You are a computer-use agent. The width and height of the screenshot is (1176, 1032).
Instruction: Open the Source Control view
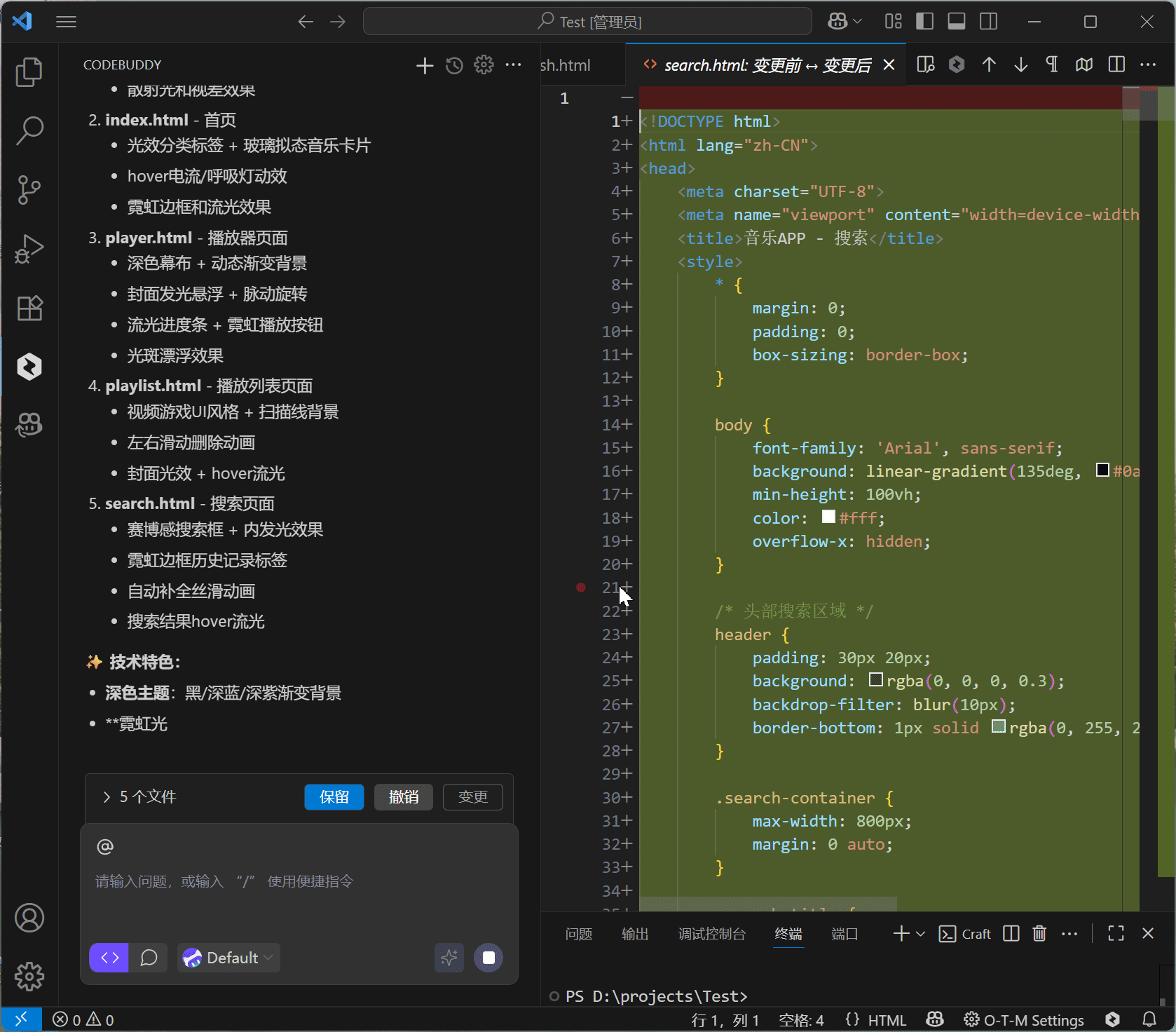pyautogui.click(x=29, y=189)
